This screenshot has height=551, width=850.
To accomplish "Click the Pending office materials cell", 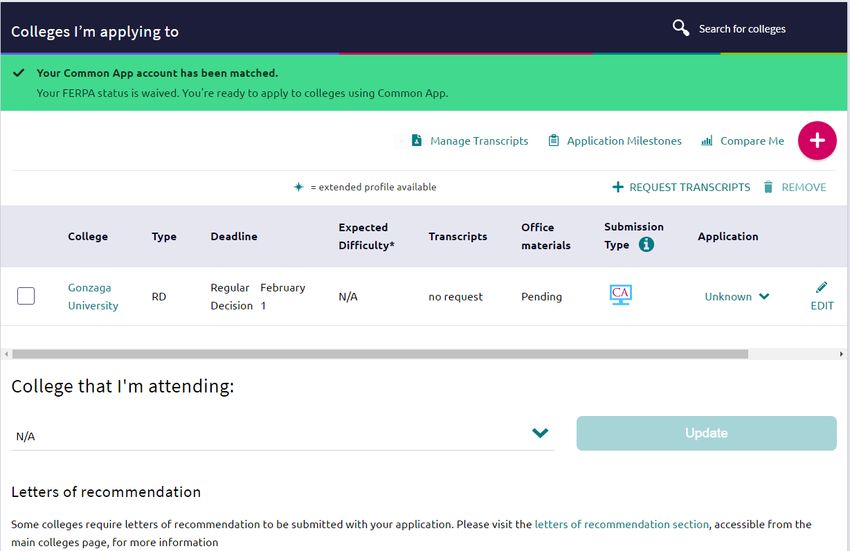I will coord(541,297).
